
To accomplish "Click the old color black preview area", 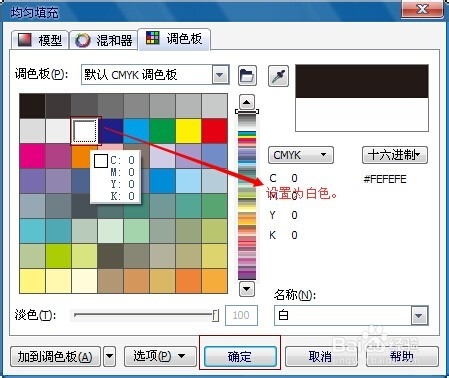I will [x=362, y=81].
